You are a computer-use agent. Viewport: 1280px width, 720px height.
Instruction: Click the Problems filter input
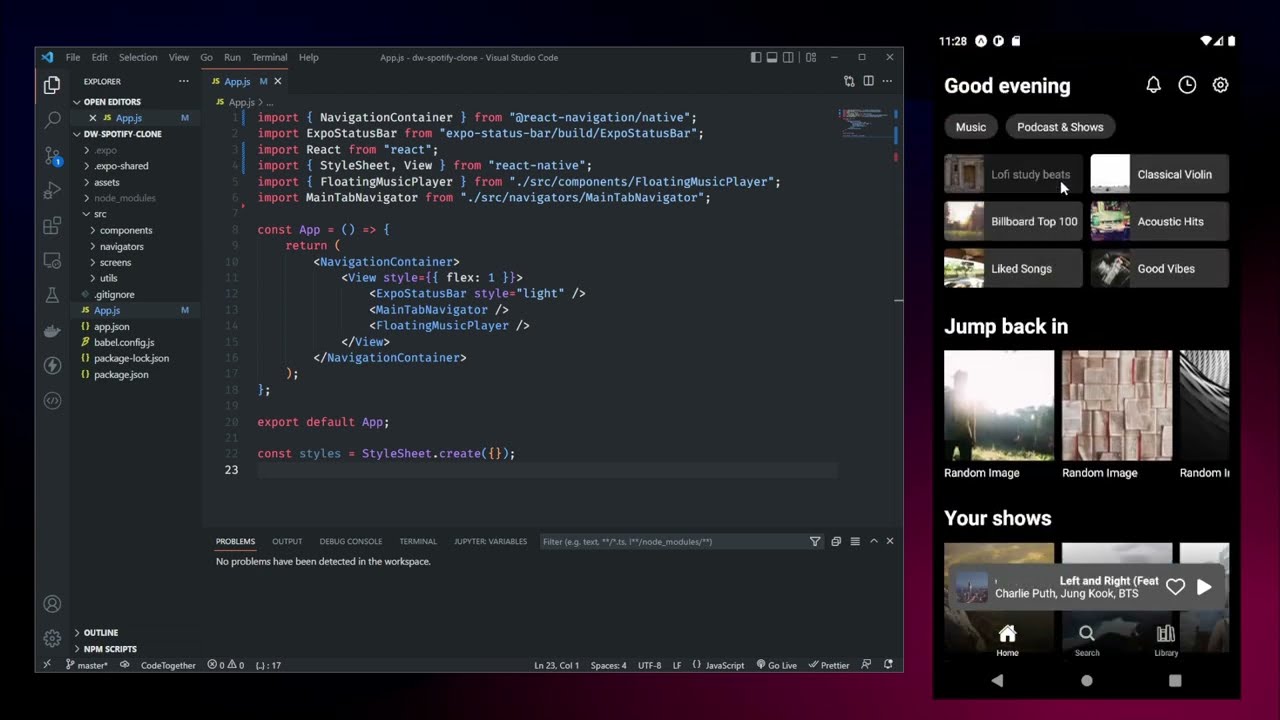tap(672, 541)
